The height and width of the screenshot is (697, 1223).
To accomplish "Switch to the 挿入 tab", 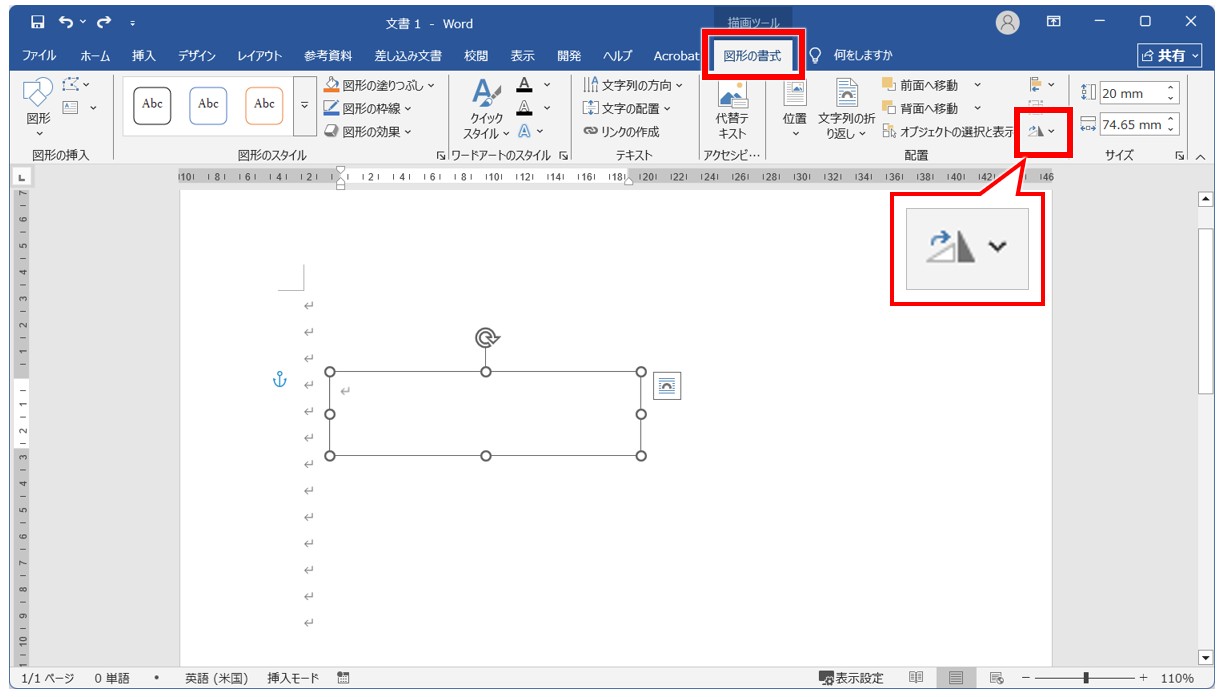I will (x=144, y=56).
